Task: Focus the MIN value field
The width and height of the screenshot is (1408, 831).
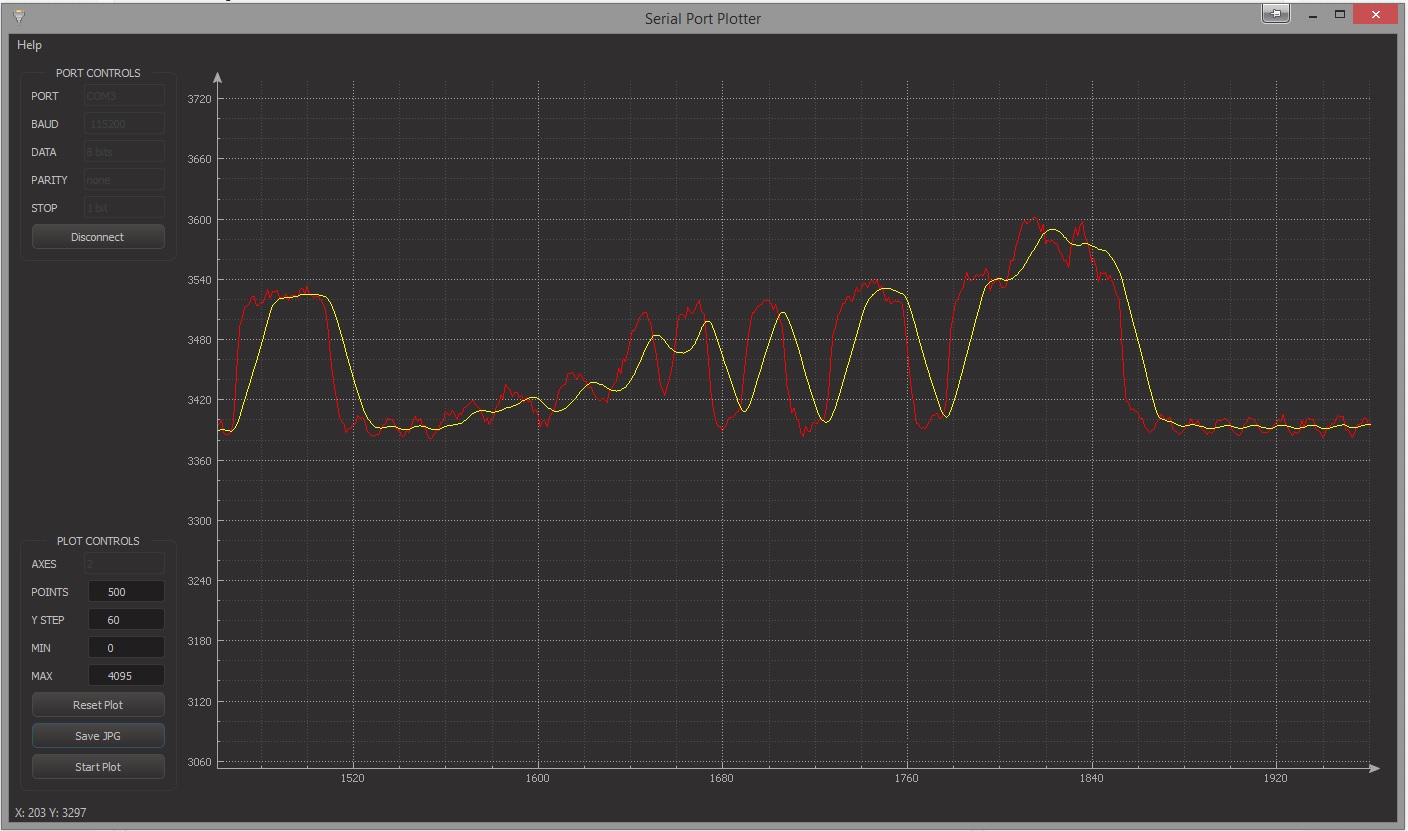Action: click(126, 648)
